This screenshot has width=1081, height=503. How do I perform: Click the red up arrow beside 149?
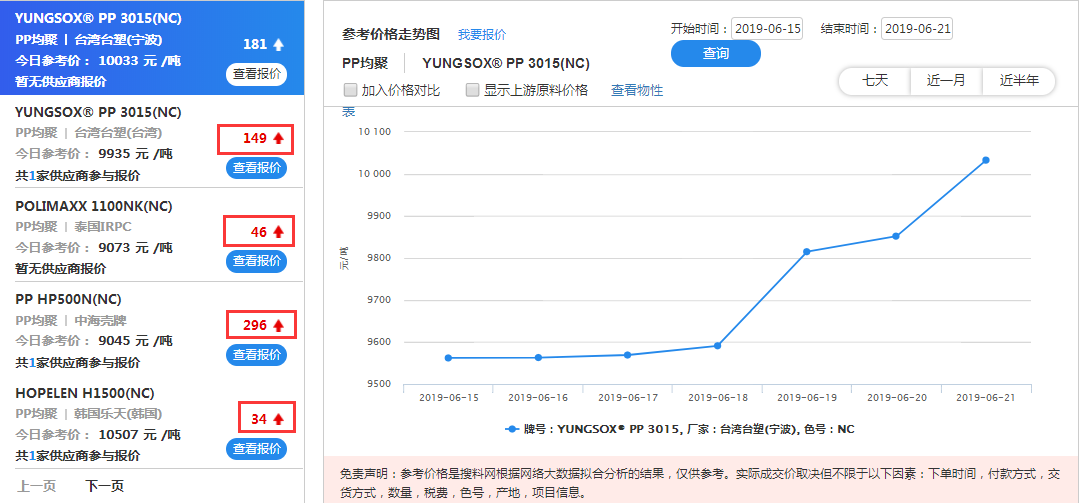tap(277, 139)
